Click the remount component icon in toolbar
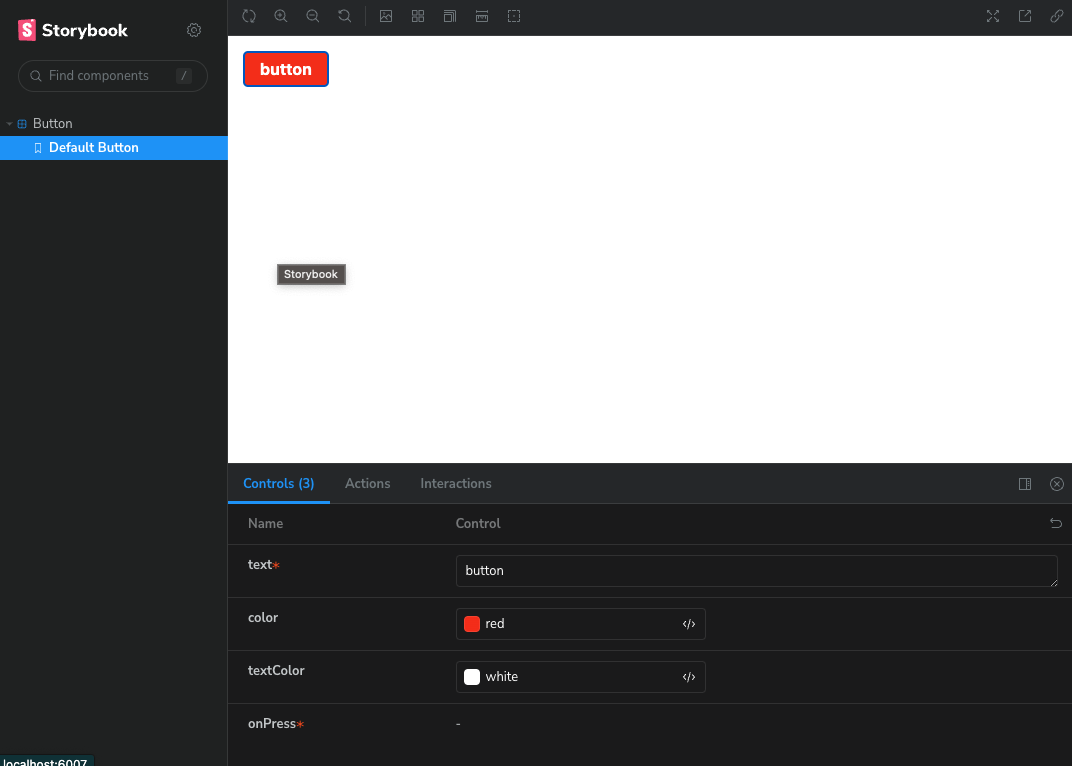This screenshot has width=1072, height=766. pos(249,16)
